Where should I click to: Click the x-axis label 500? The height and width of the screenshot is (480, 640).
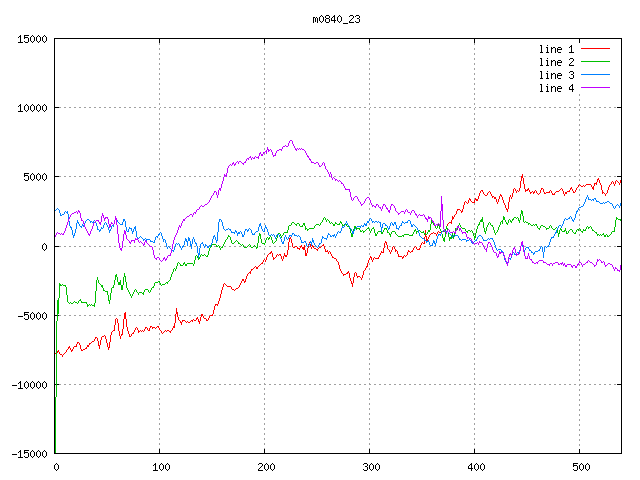[x=581, y=467]
